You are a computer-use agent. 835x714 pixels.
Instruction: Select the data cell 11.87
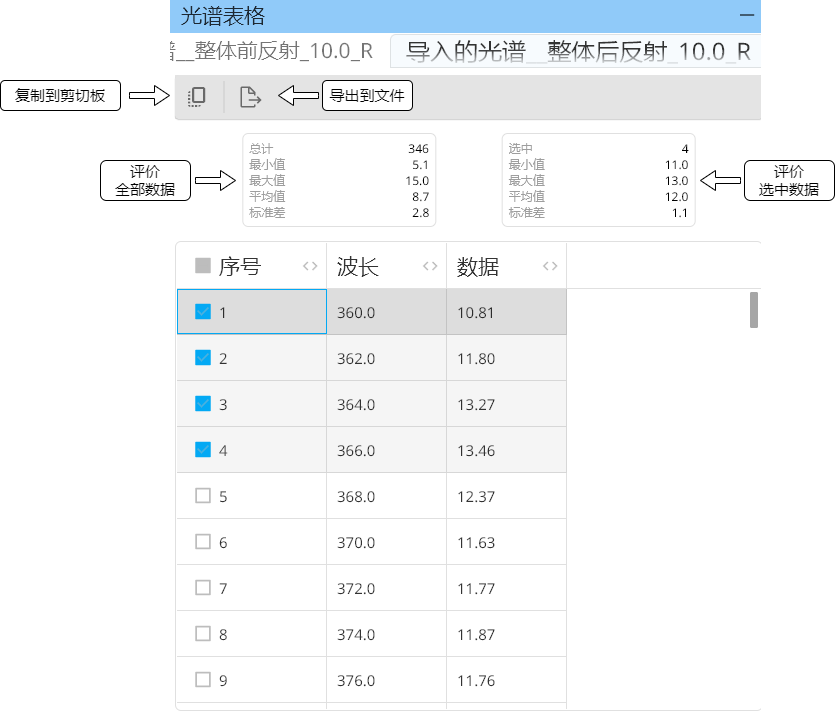476,635
